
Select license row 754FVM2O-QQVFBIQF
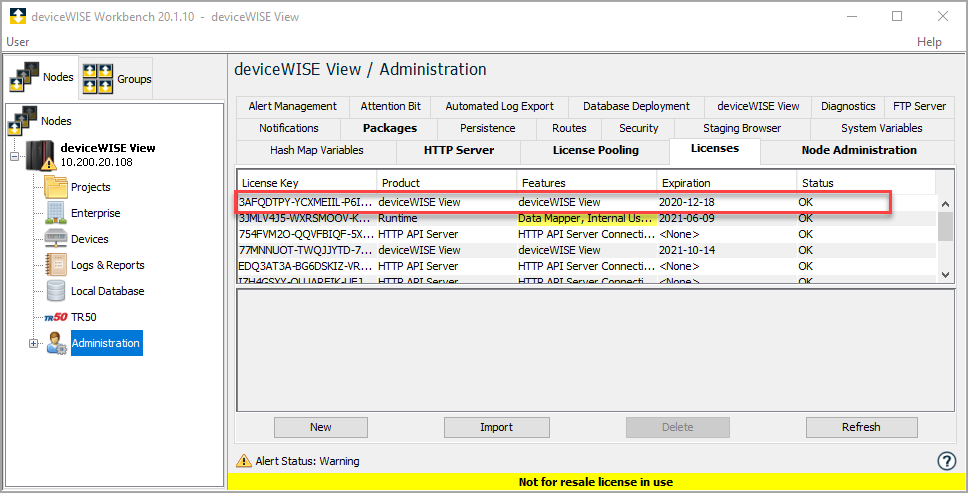586,234
